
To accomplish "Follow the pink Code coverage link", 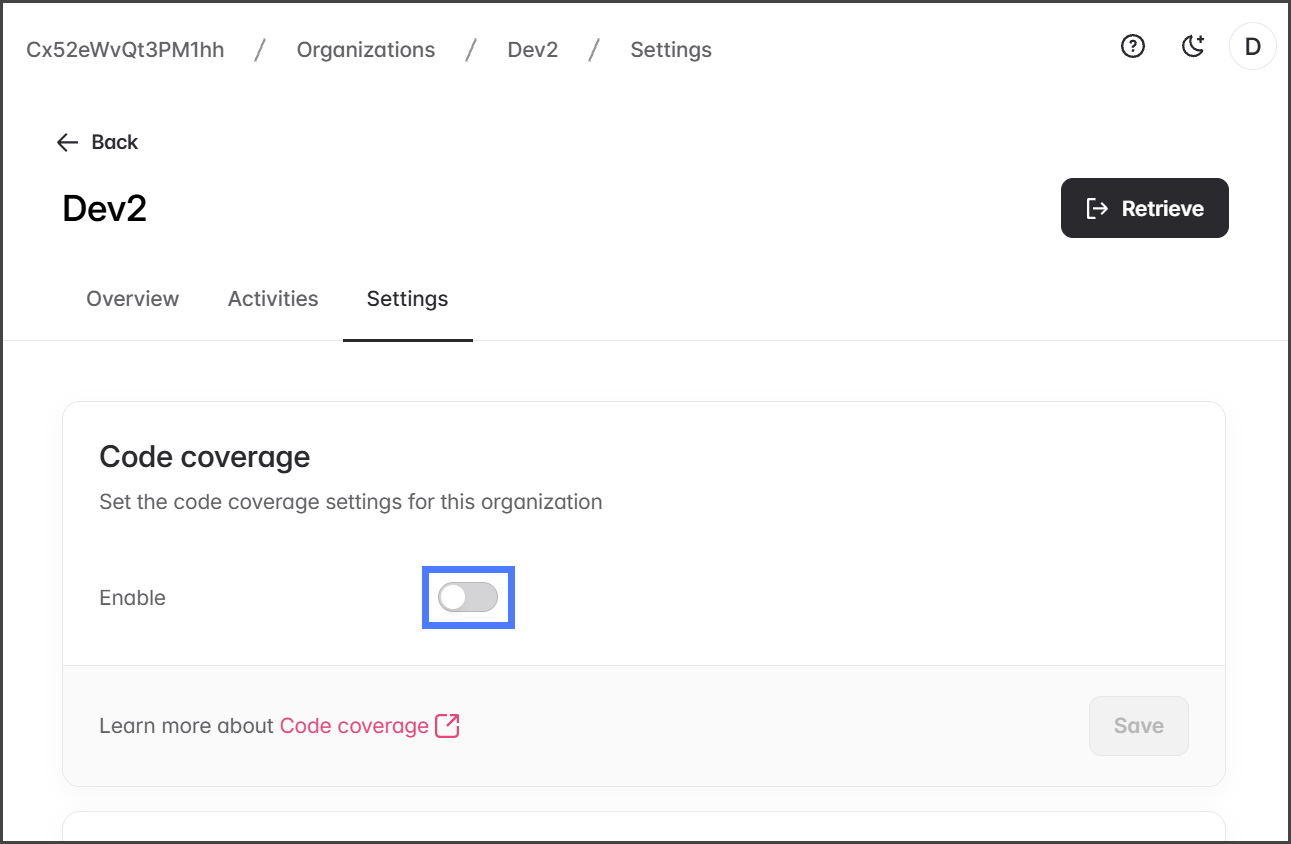I will click(x=354, y=726).
